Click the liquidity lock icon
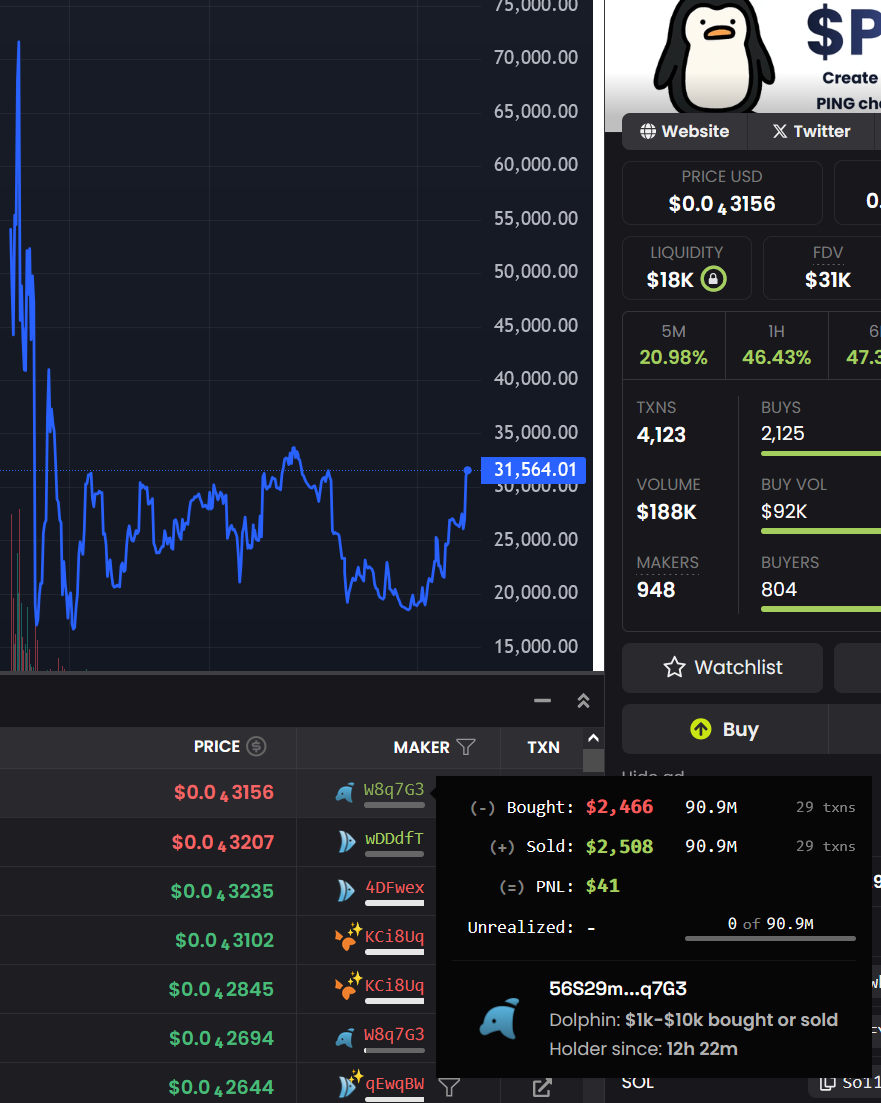This screenshot has width=881, height=1103. click(x=713, y=279)
